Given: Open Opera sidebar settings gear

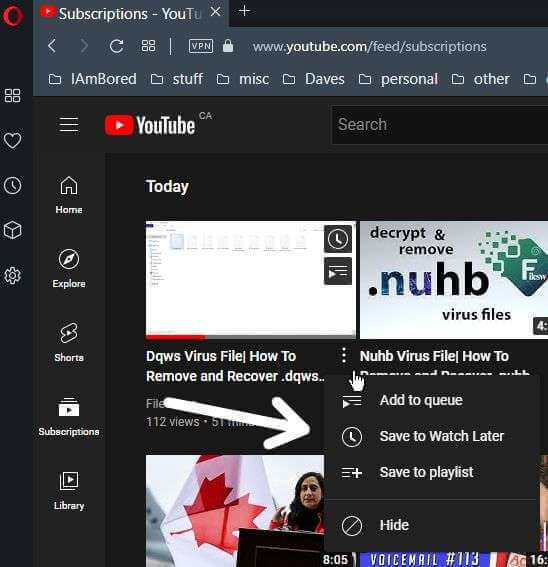Looking at the screenshot, I should [12, 276].
